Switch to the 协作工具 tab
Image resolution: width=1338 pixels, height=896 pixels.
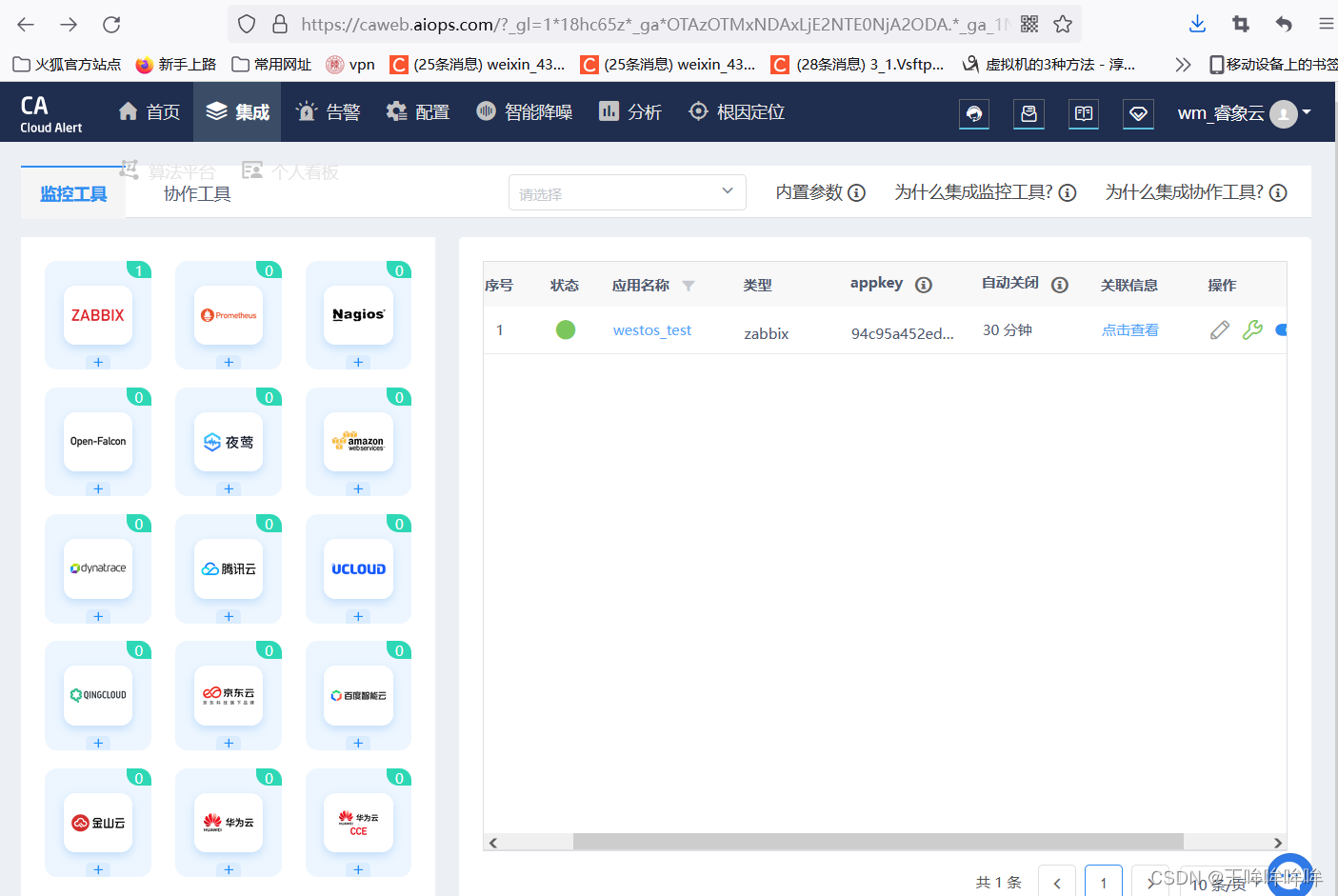point(197,194)
